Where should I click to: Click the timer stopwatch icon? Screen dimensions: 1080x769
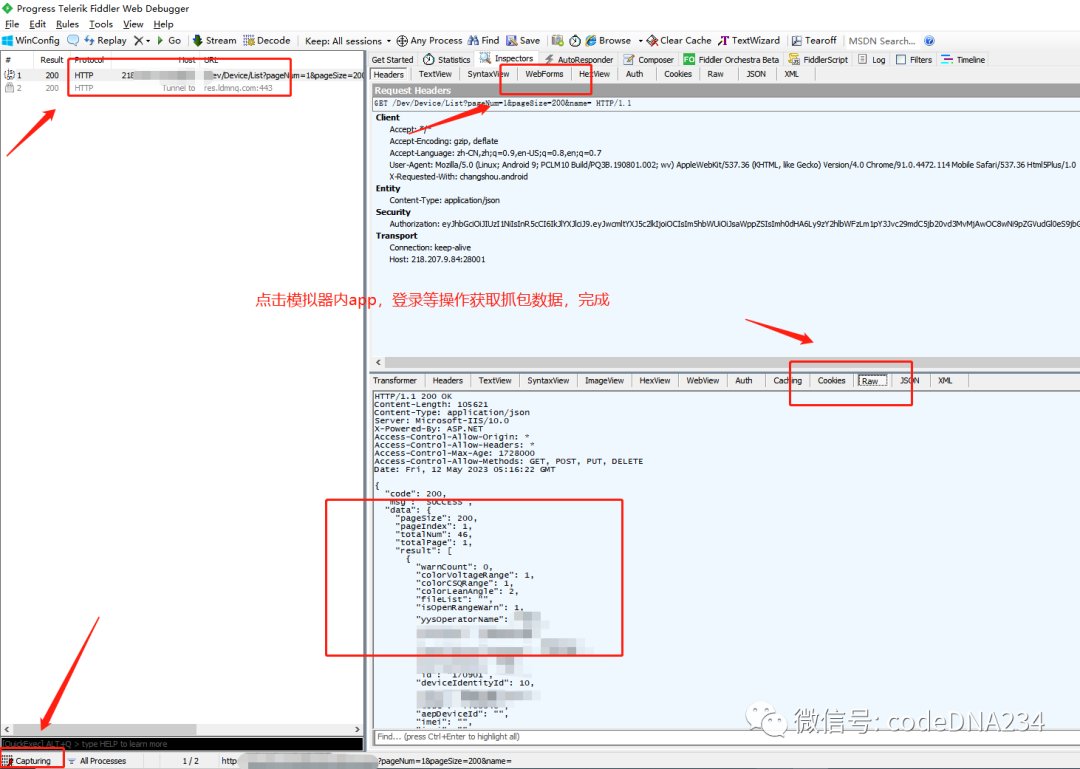[574, 41]
